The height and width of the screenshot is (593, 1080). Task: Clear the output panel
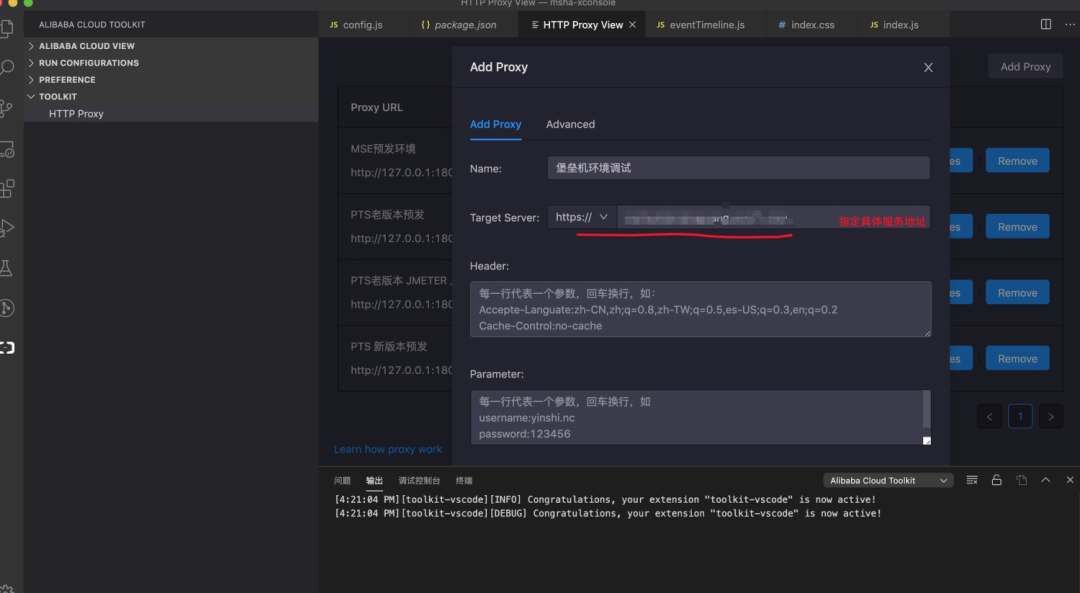(972, 480)
